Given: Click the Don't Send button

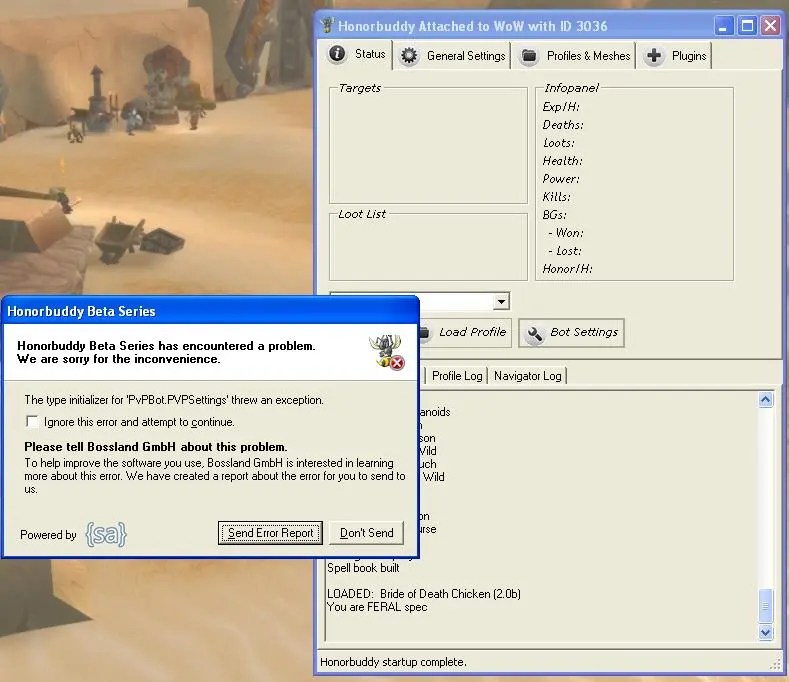Looking at the screenshot, I should click(366, 533).
